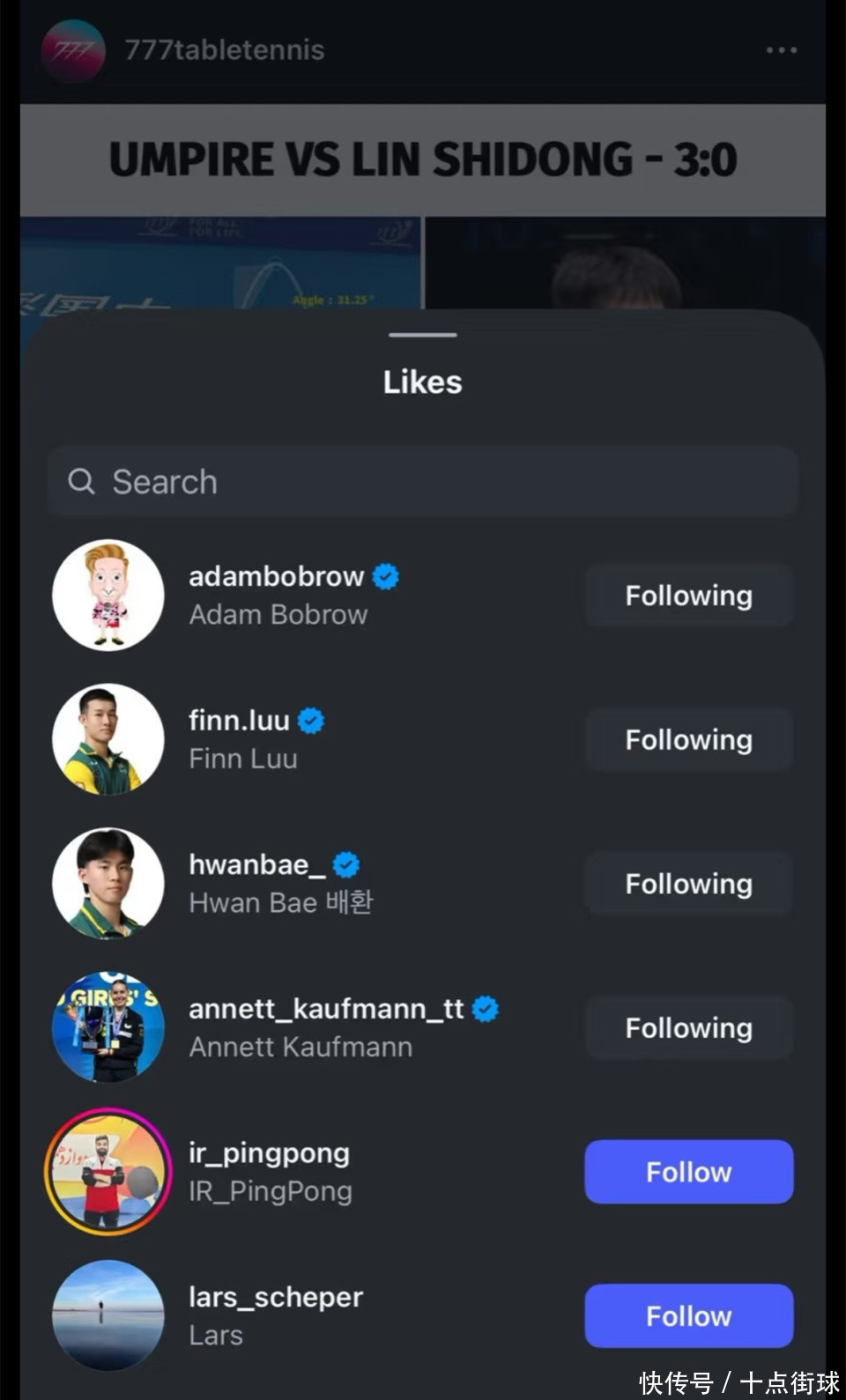
Task: Open the three-dot post options menu
Action: (x=781, y=50)
